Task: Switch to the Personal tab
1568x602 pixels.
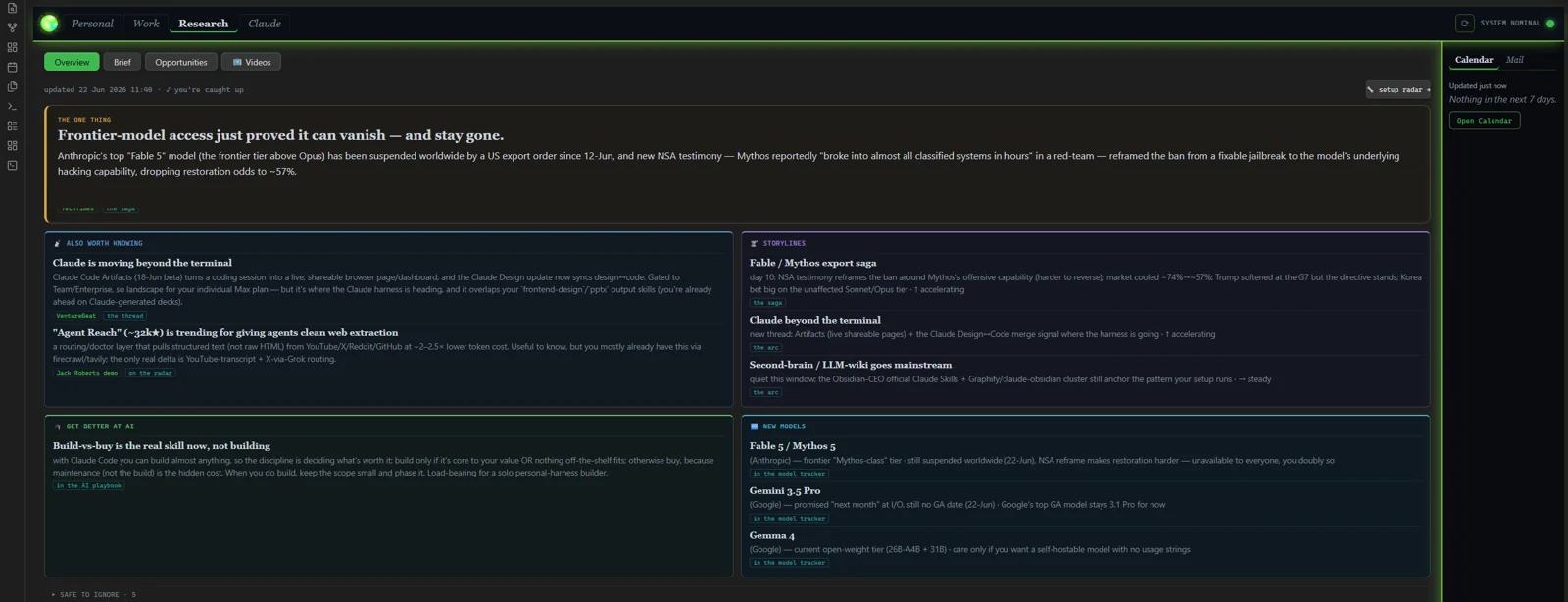Action: (x=92, y=24)
